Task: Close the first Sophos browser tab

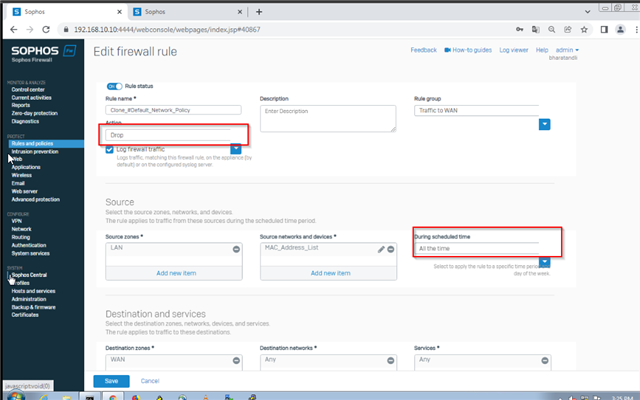Action: coord(119,12)
